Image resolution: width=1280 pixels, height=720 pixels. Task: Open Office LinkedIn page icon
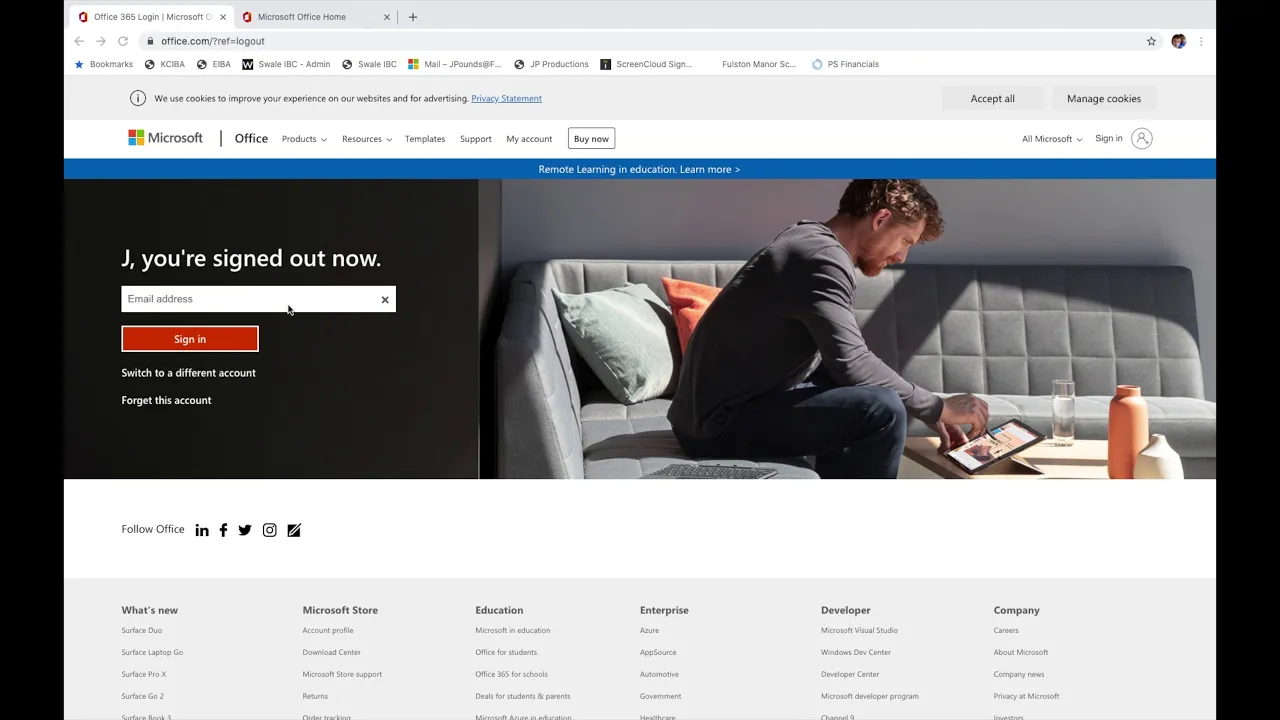point(202,530)
